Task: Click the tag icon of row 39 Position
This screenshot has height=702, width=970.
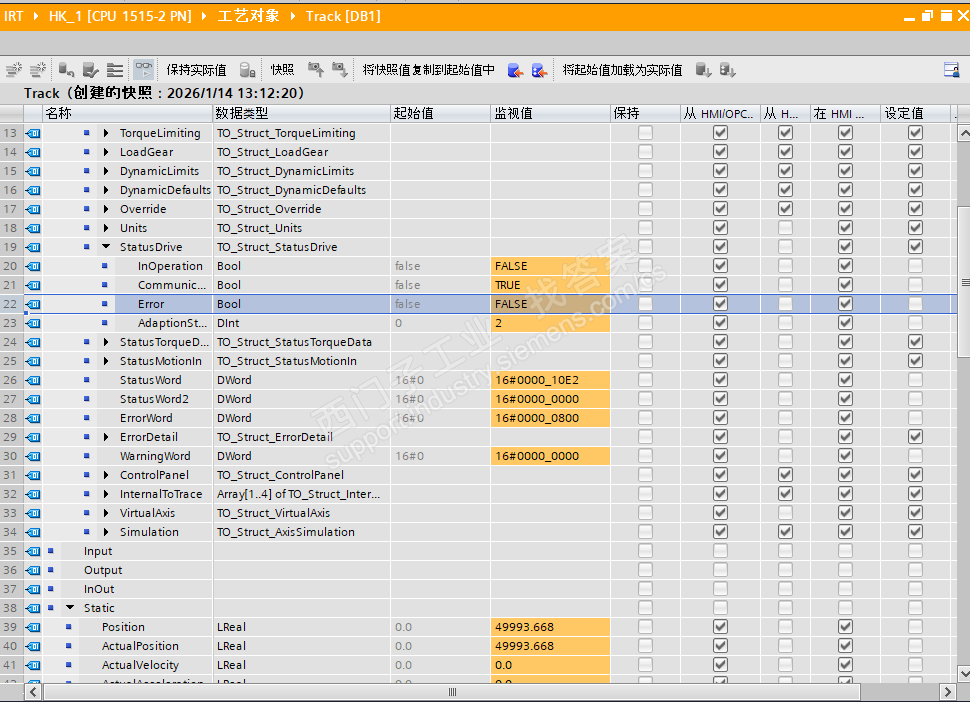Action: (33, 627)
